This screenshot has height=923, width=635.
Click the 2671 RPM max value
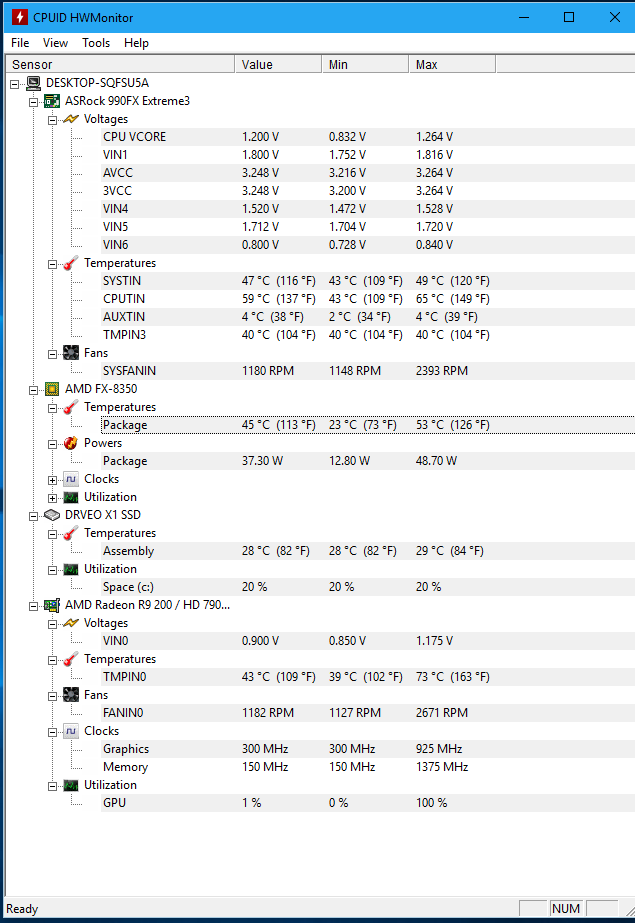442,713
